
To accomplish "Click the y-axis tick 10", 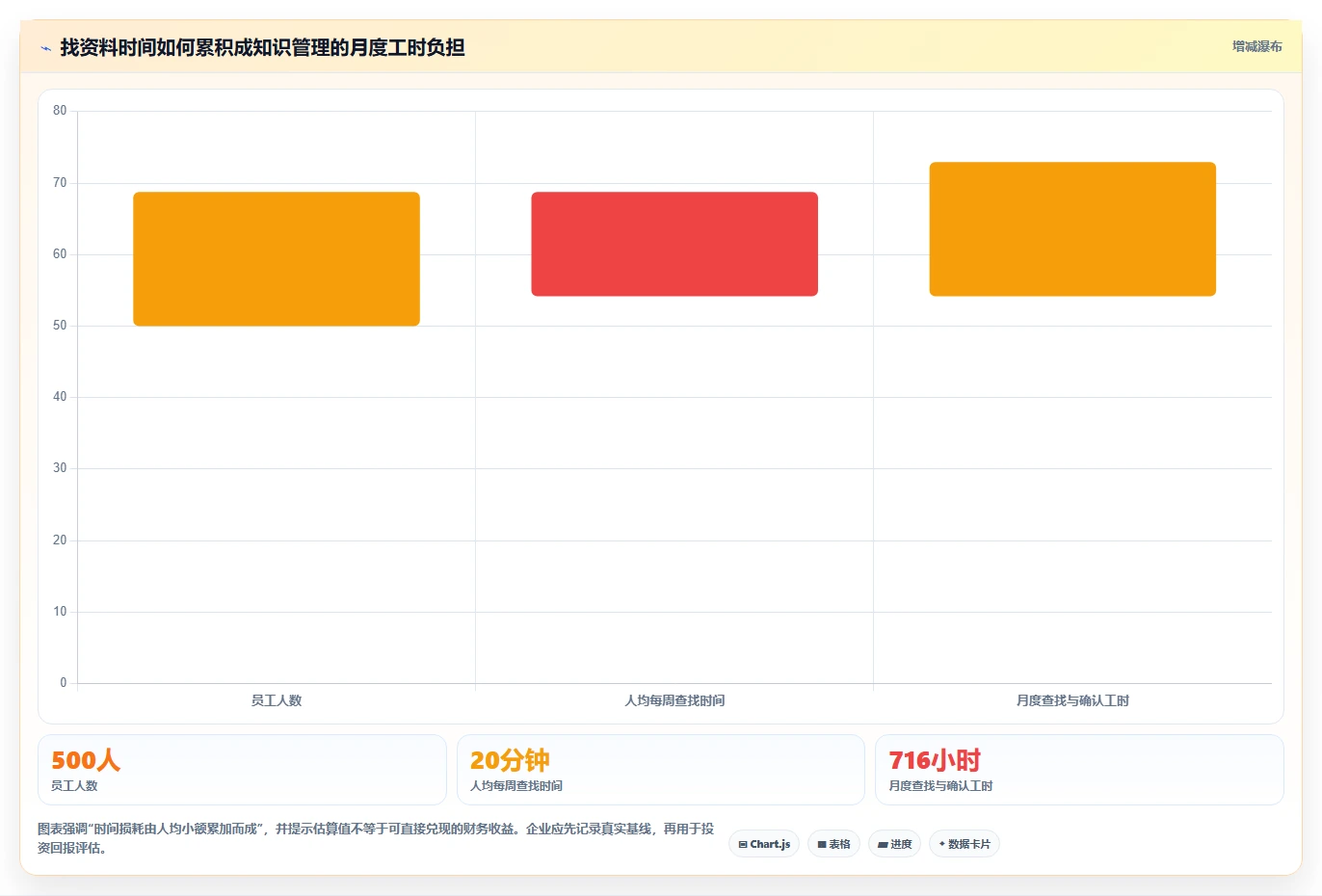I will pos(60,612).
